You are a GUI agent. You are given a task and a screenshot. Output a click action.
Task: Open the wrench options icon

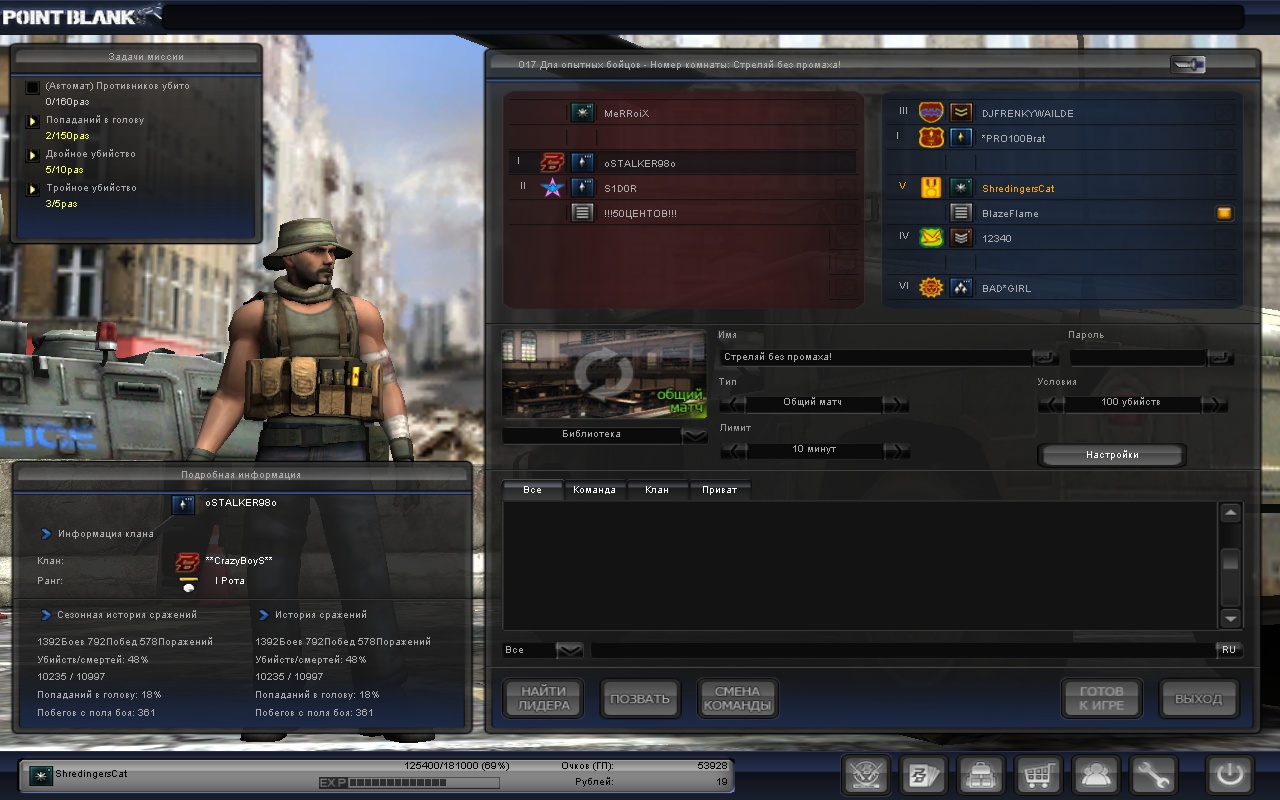pos(1152,775)
